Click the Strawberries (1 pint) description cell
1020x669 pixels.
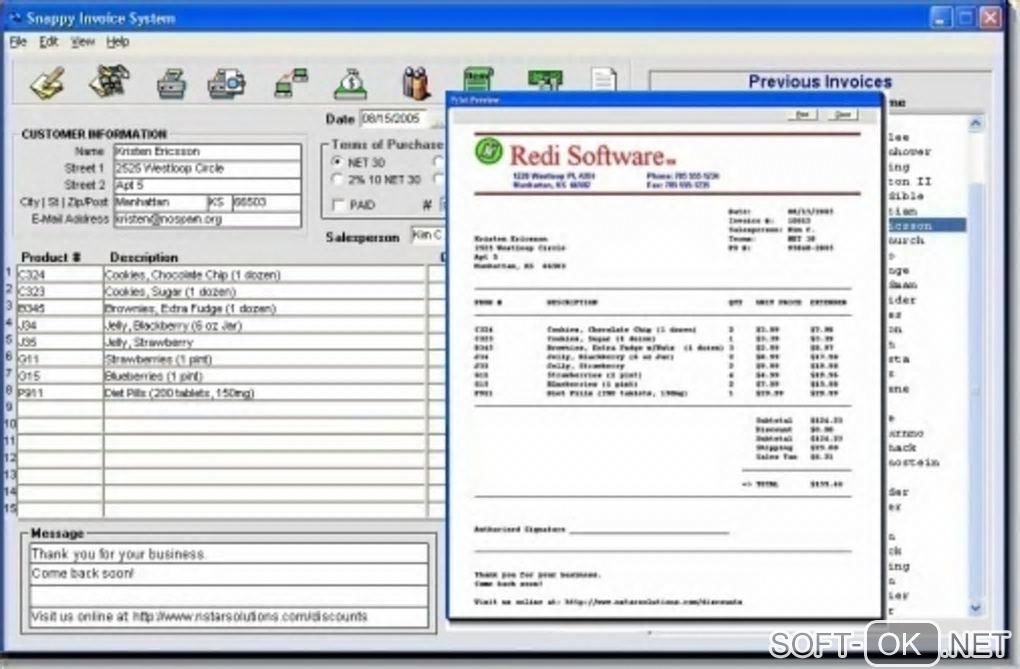coord(264,359)
